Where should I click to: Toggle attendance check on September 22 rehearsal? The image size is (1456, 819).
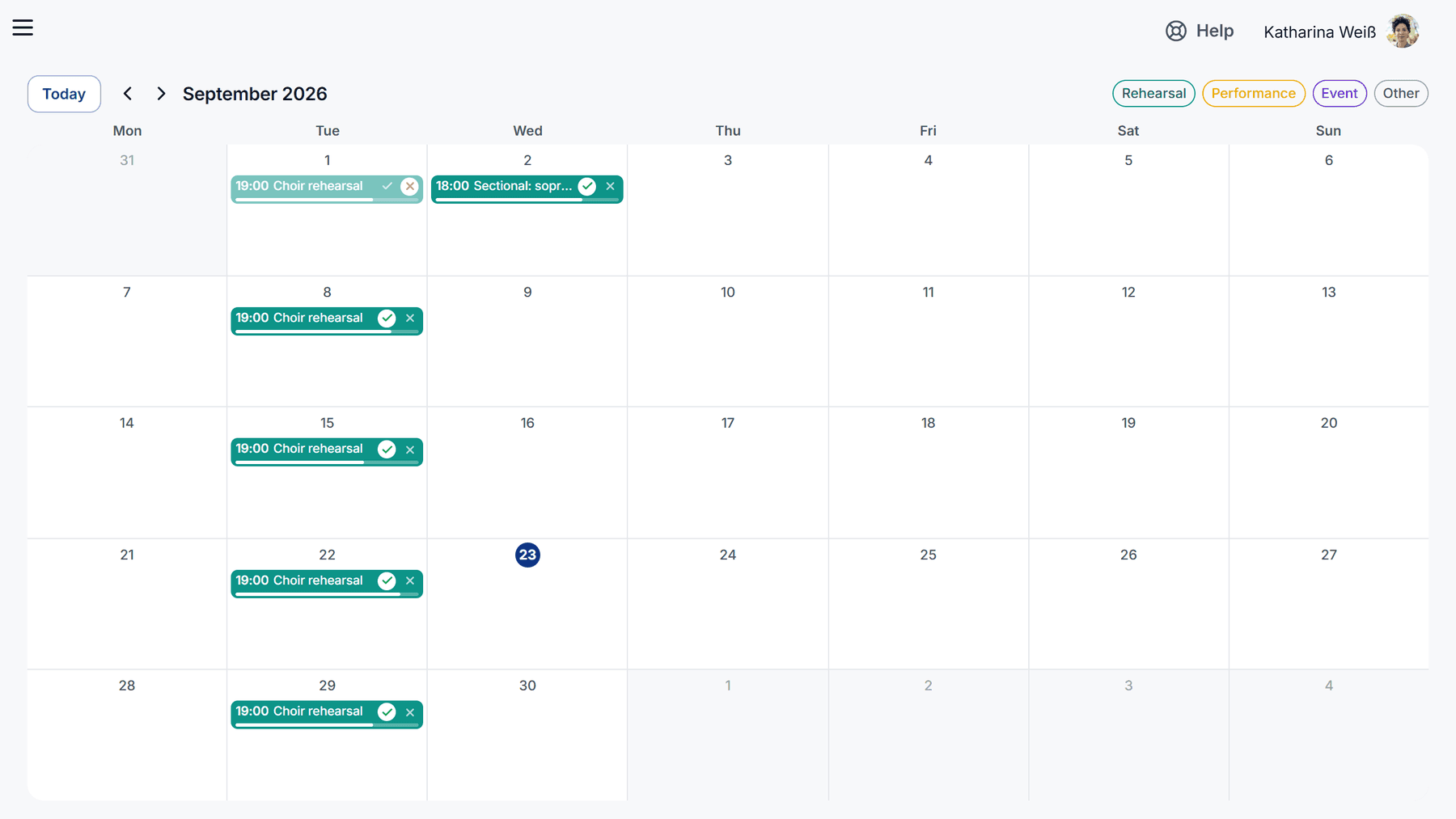click(387, 581)
